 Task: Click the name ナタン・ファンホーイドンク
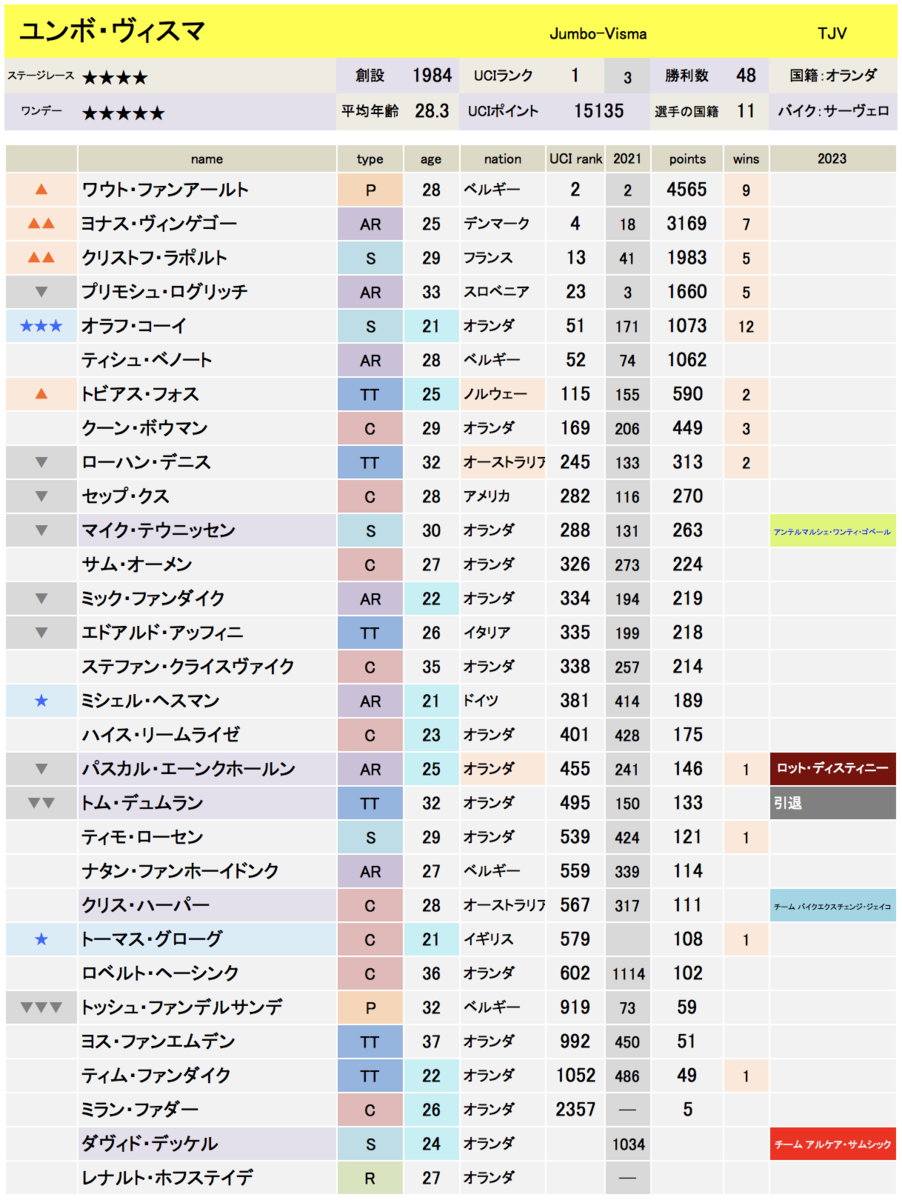[180, 871]
